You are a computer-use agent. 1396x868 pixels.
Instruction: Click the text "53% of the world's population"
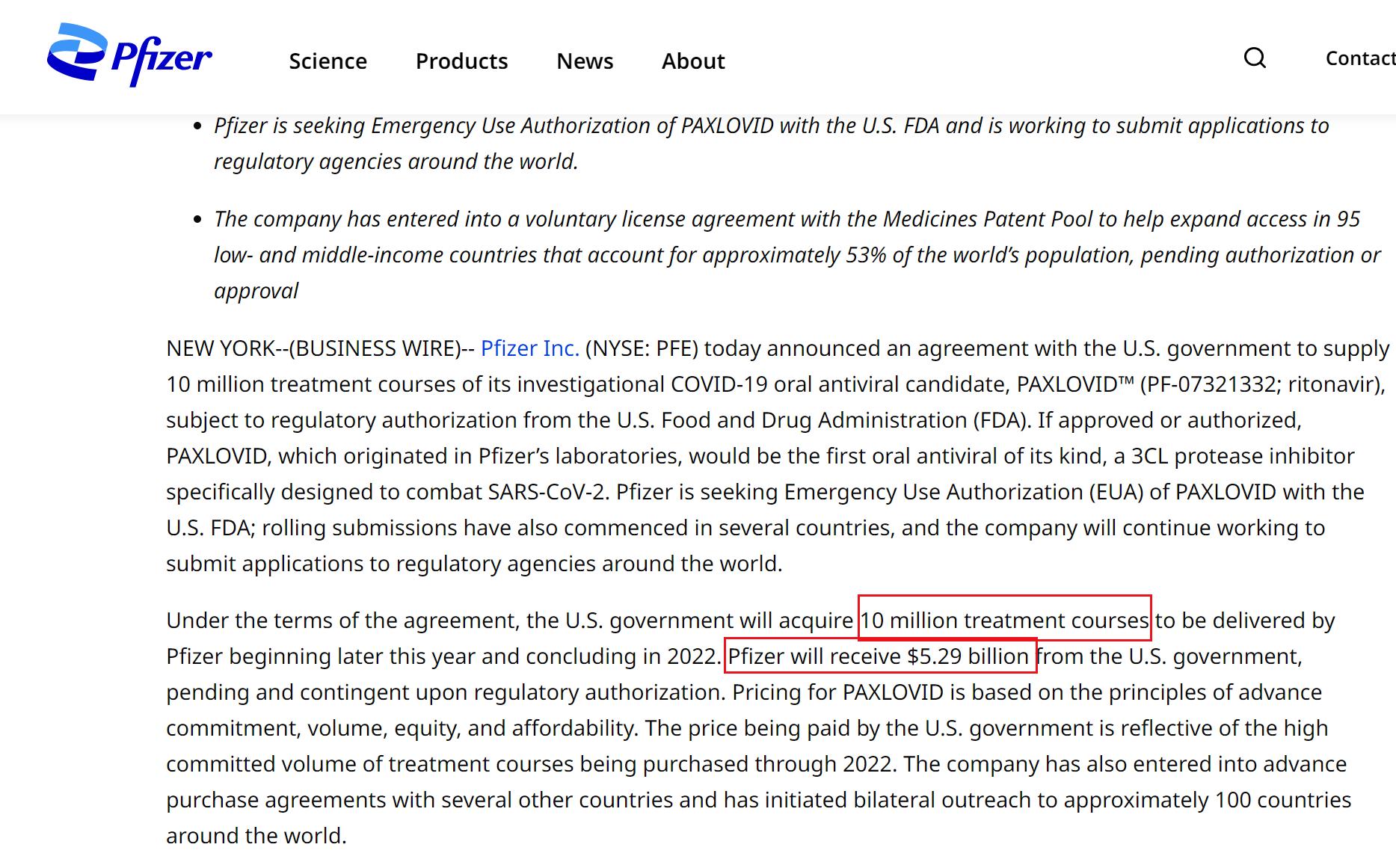[x=990, y=255]
